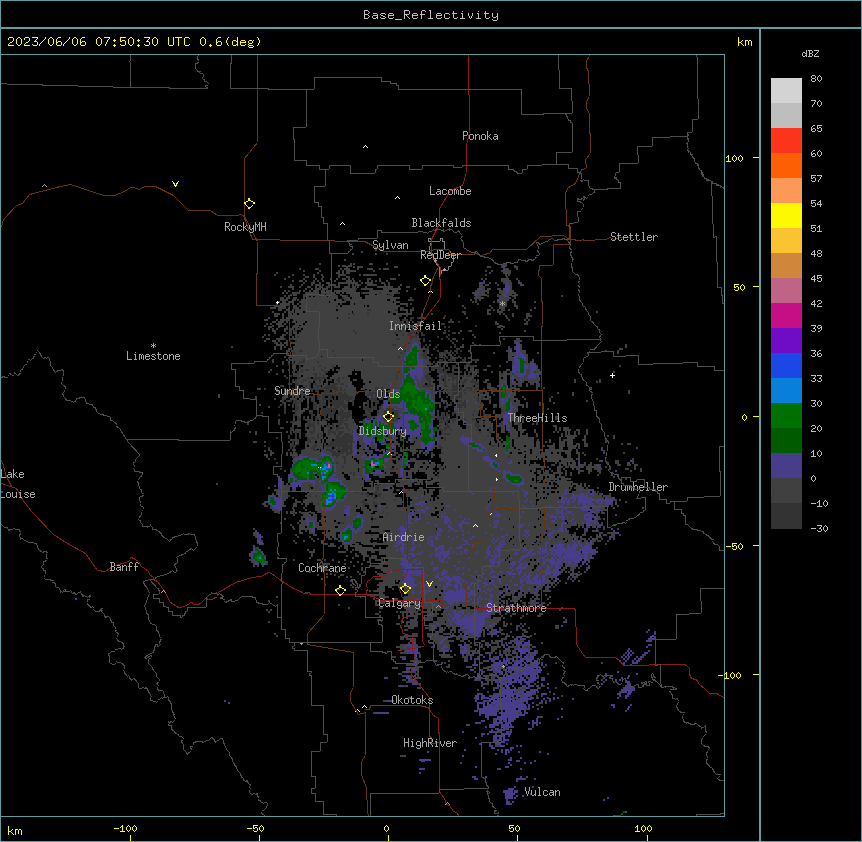
Task: Click the Okotoks label
Action: point(412,700)
